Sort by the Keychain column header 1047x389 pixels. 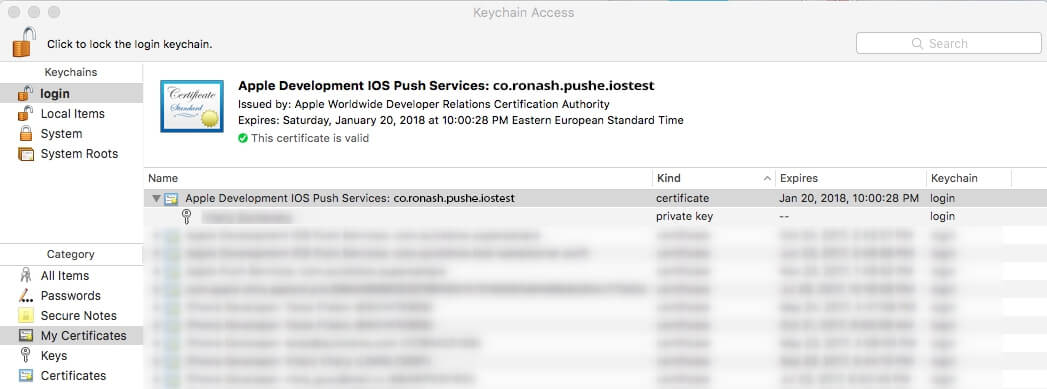tap(969, 178)
